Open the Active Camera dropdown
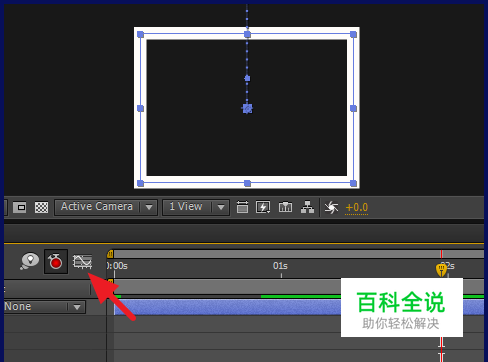 tap(106, 207)
